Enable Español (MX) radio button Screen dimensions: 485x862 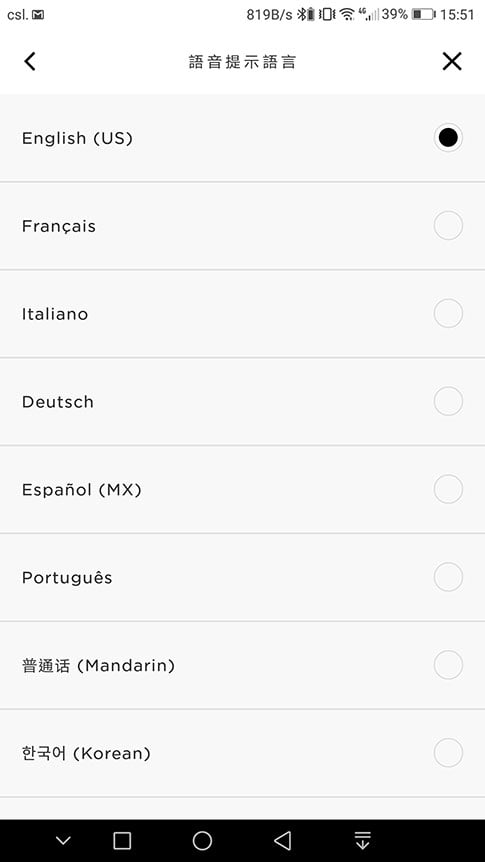pyautogui.click(x=448, y=489)
